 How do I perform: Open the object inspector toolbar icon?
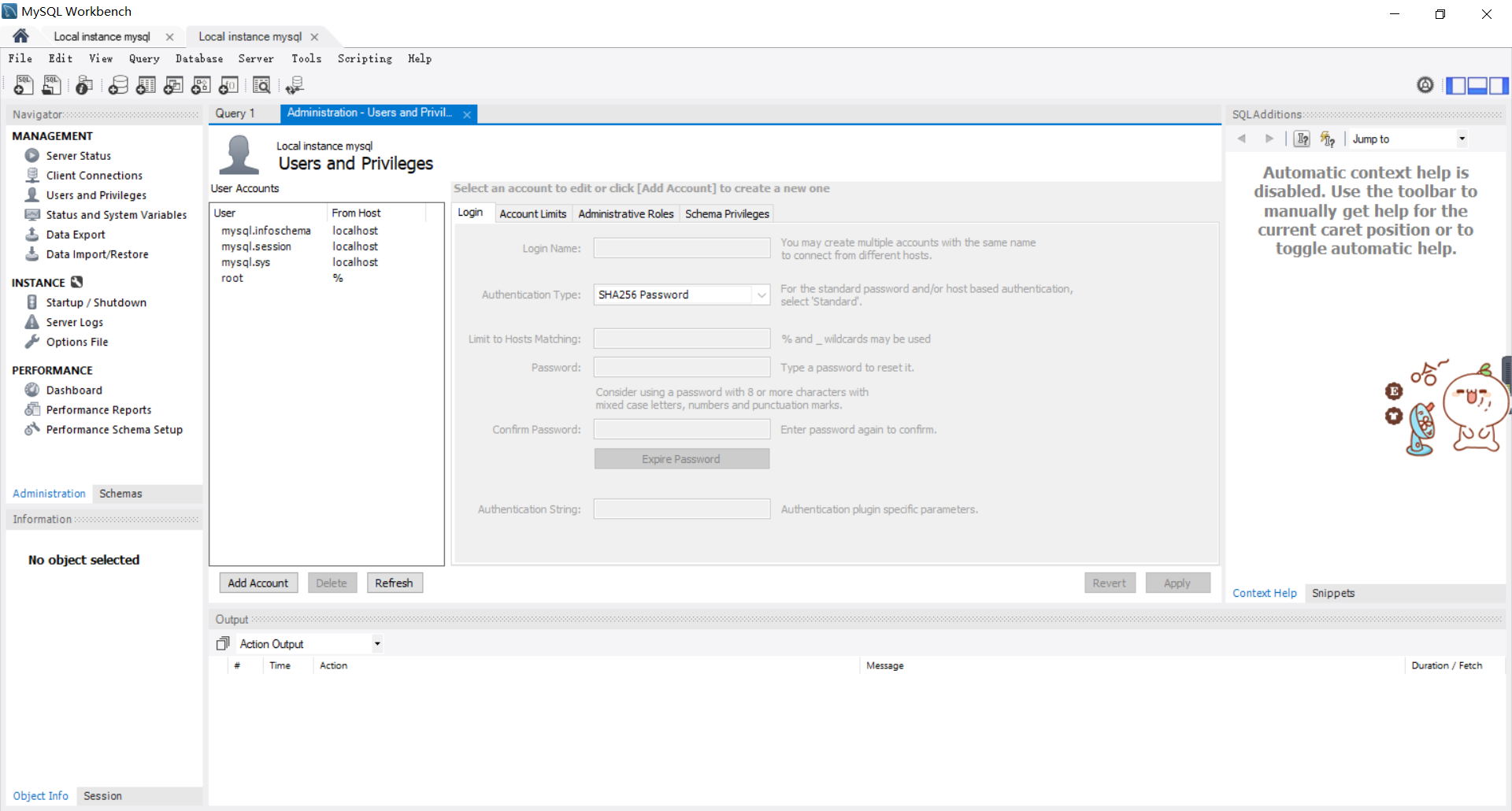(x=83, y=85)
